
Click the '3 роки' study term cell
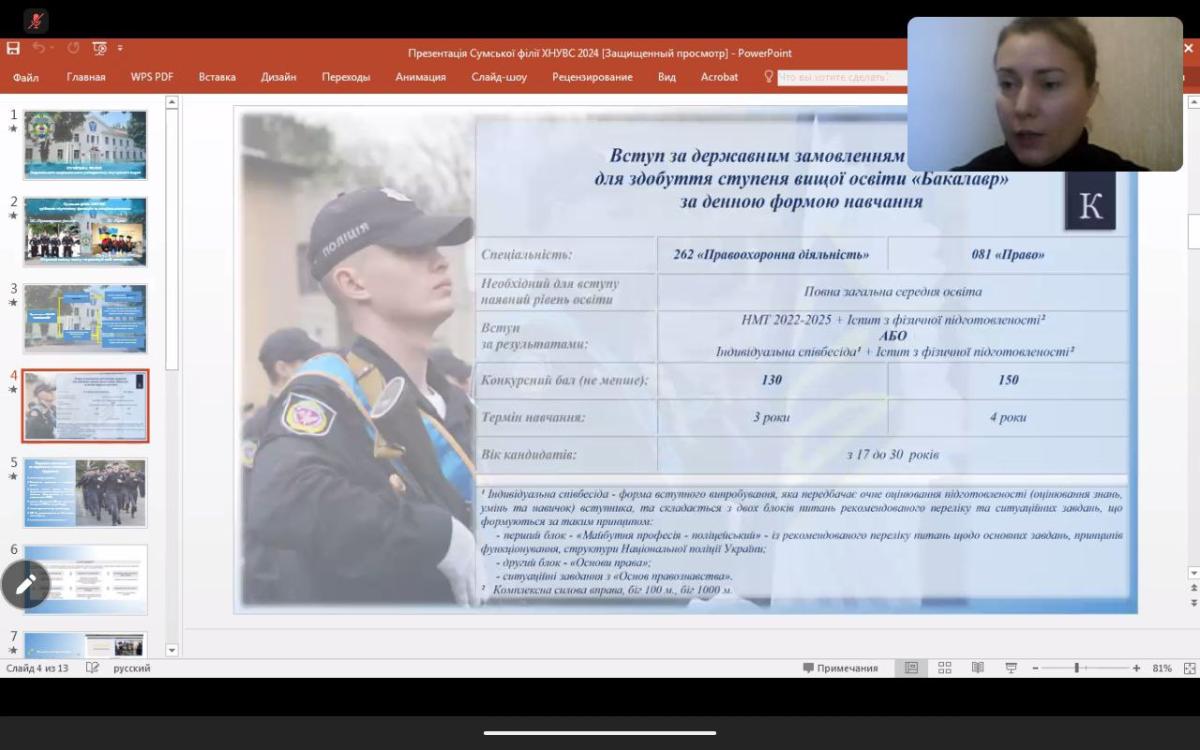(x=771, y=417)
